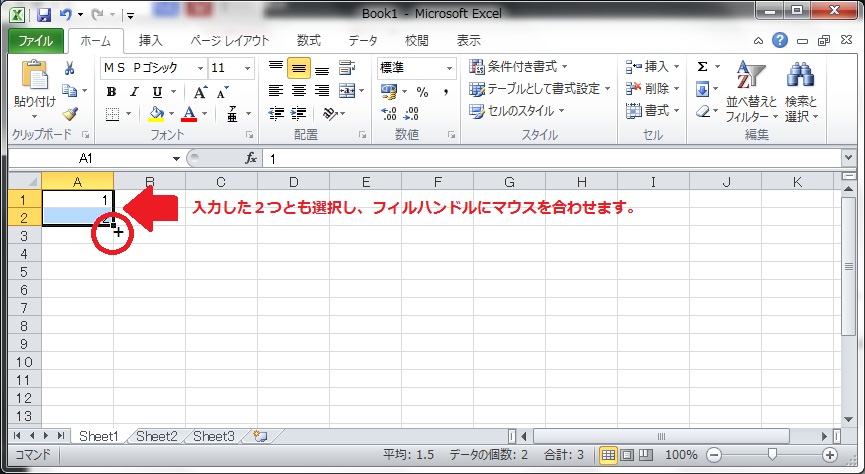Click the Cut scissors icon
Viewport: 865px width, 474px height.
point(70,68)
